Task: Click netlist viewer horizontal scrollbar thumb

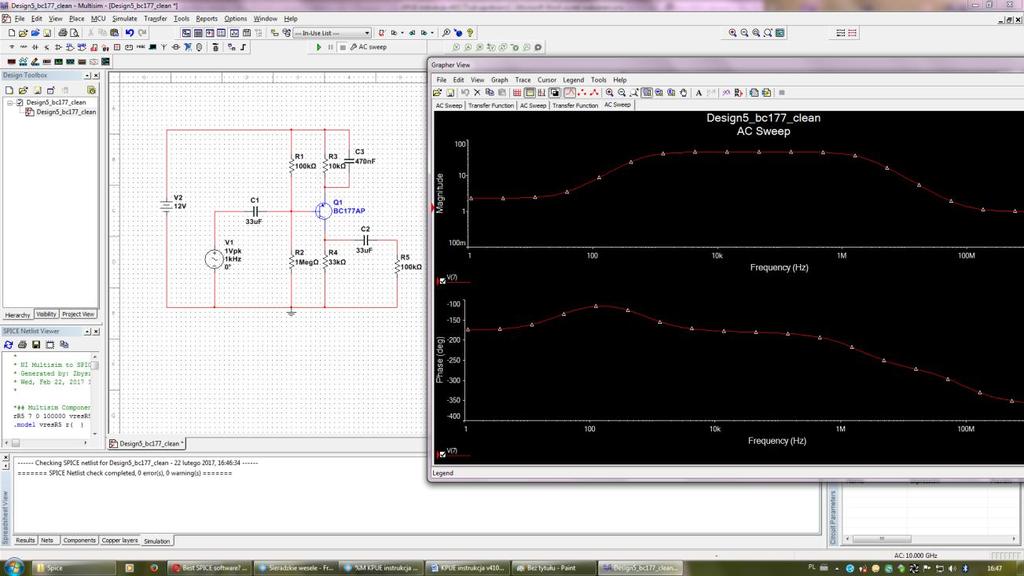Action: pyautogui.click(x=16, y=443)
